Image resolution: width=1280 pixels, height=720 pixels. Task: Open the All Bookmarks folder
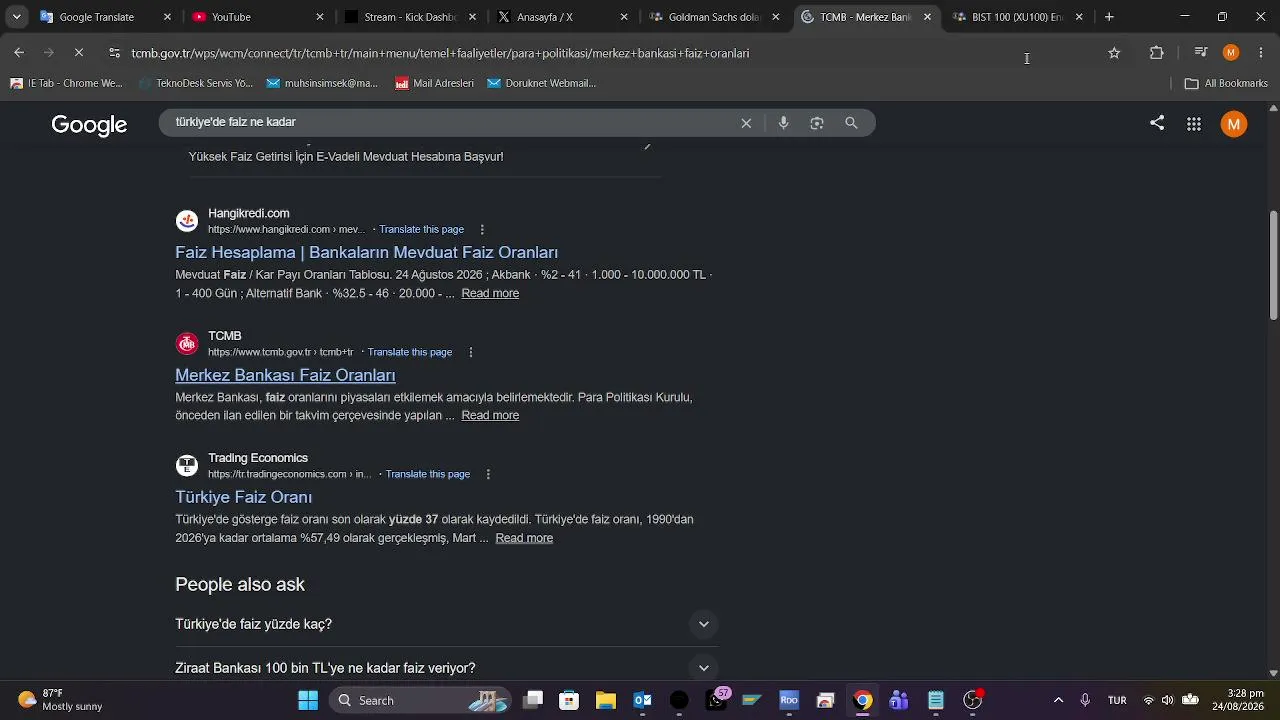click(1226, 83)
